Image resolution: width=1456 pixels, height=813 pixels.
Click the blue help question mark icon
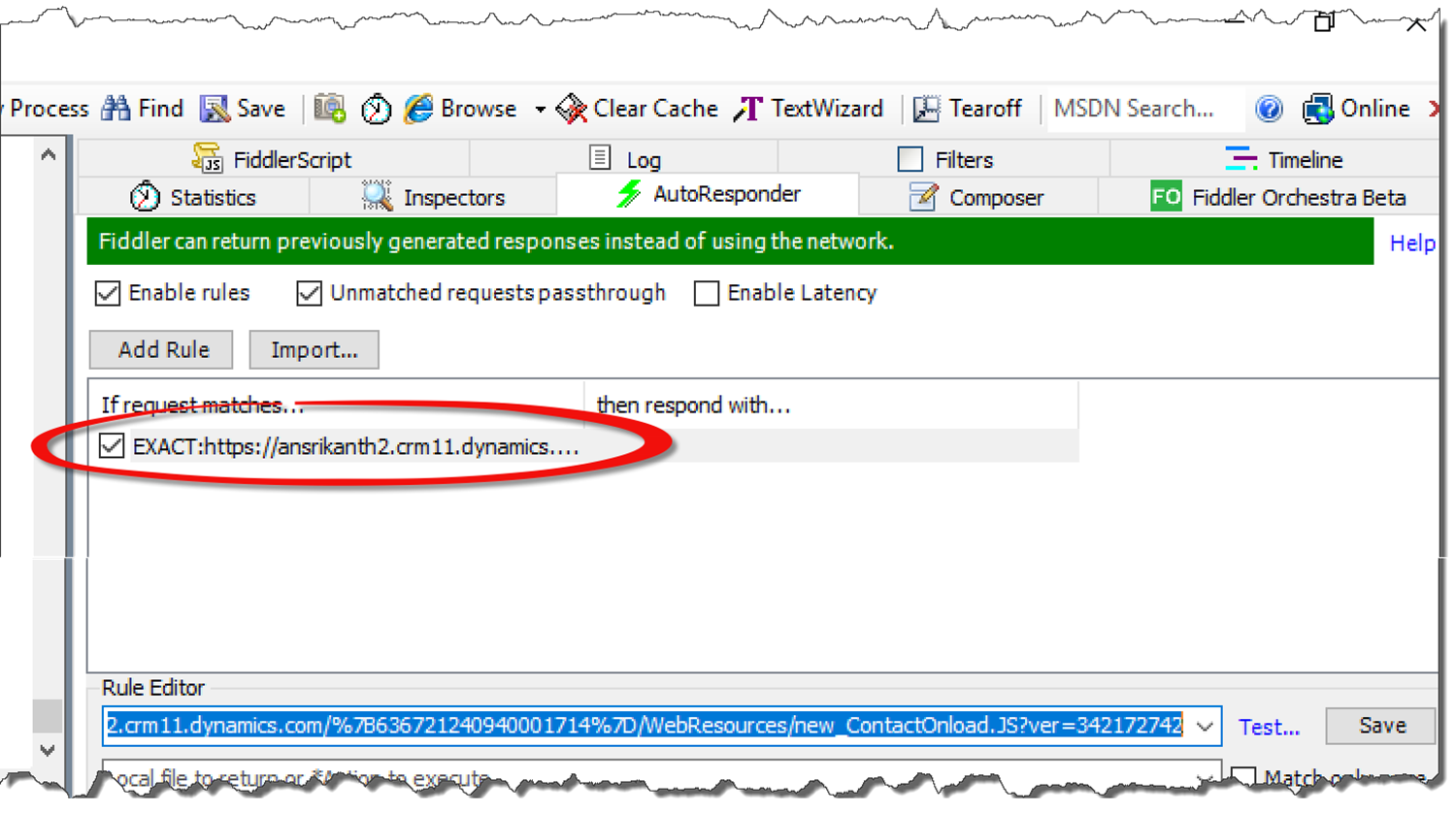(x=1269, y=109)
